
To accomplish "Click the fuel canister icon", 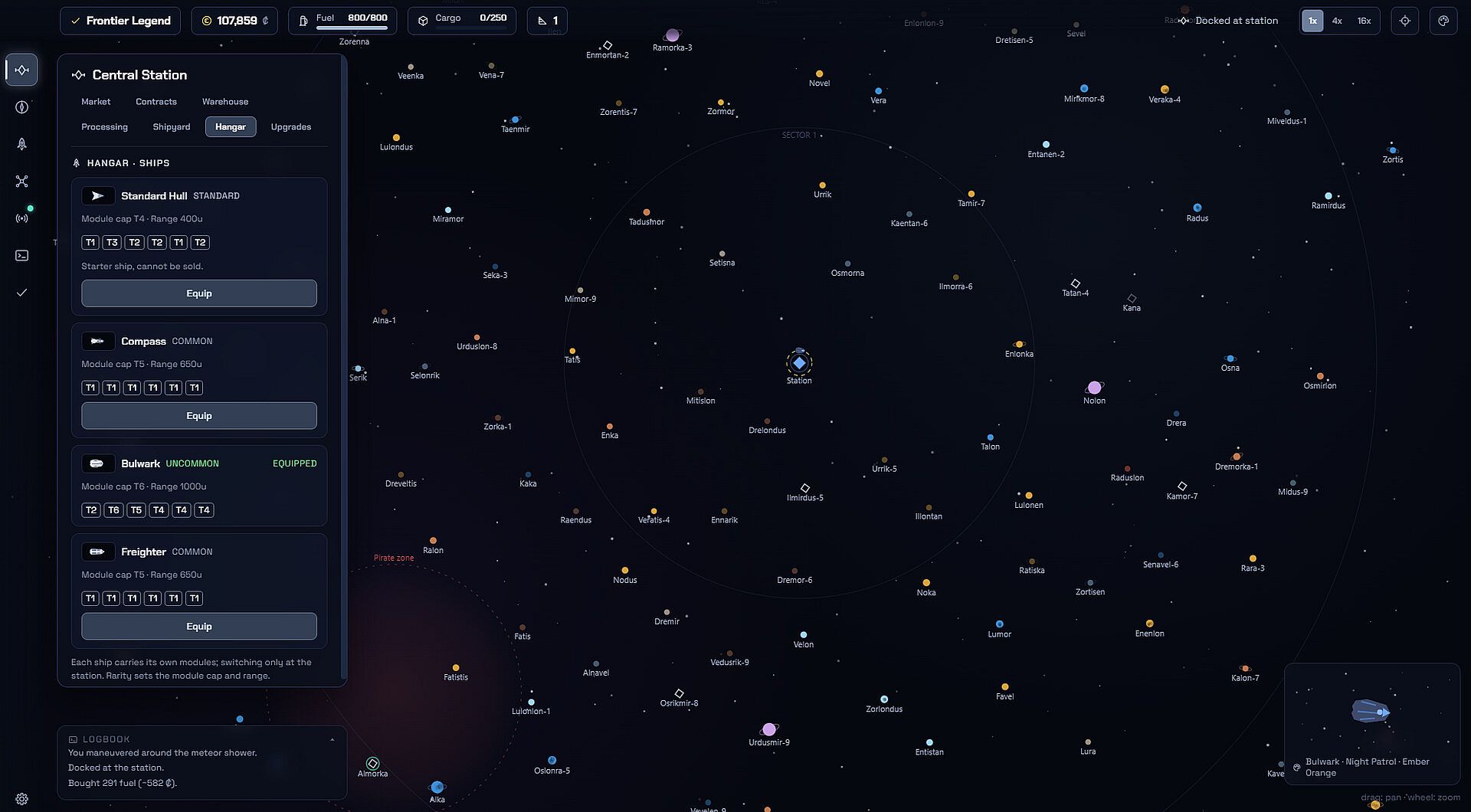I will (303, 21).
